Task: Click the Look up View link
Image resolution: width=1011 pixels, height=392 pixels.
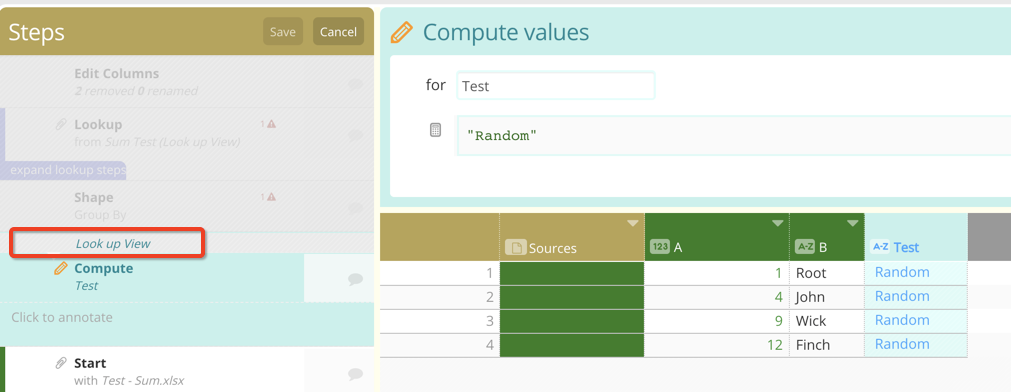Action: coord(113,244)
